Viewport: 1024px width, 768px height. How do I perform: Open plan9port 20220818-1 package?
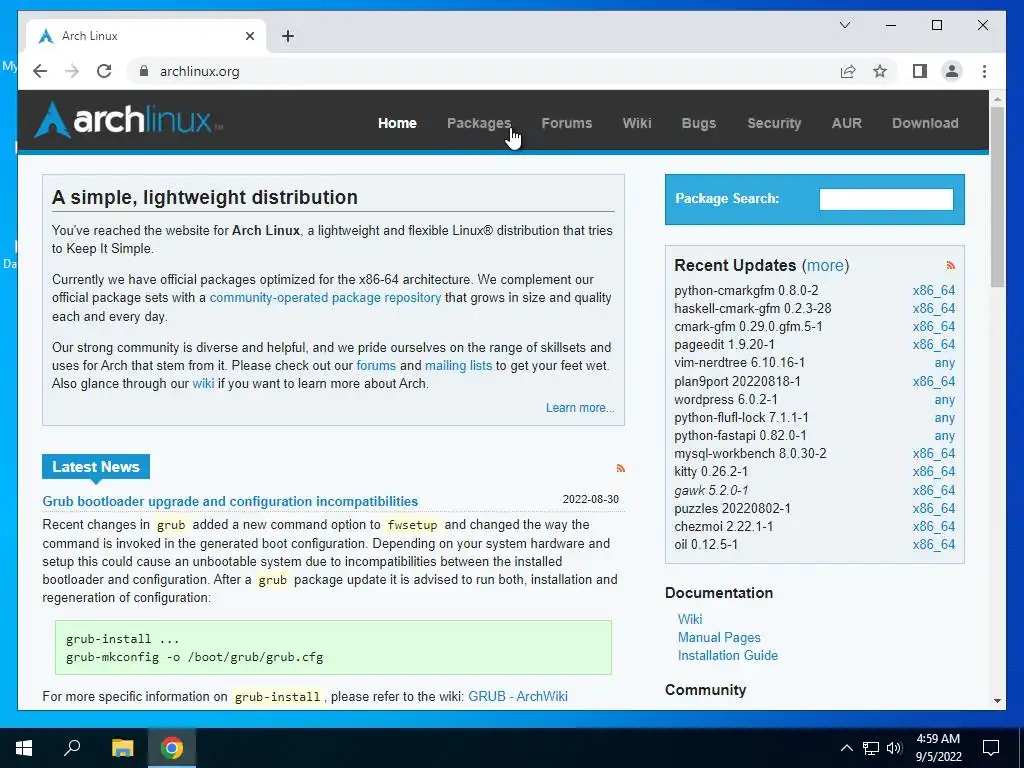(x=737, y=381)
